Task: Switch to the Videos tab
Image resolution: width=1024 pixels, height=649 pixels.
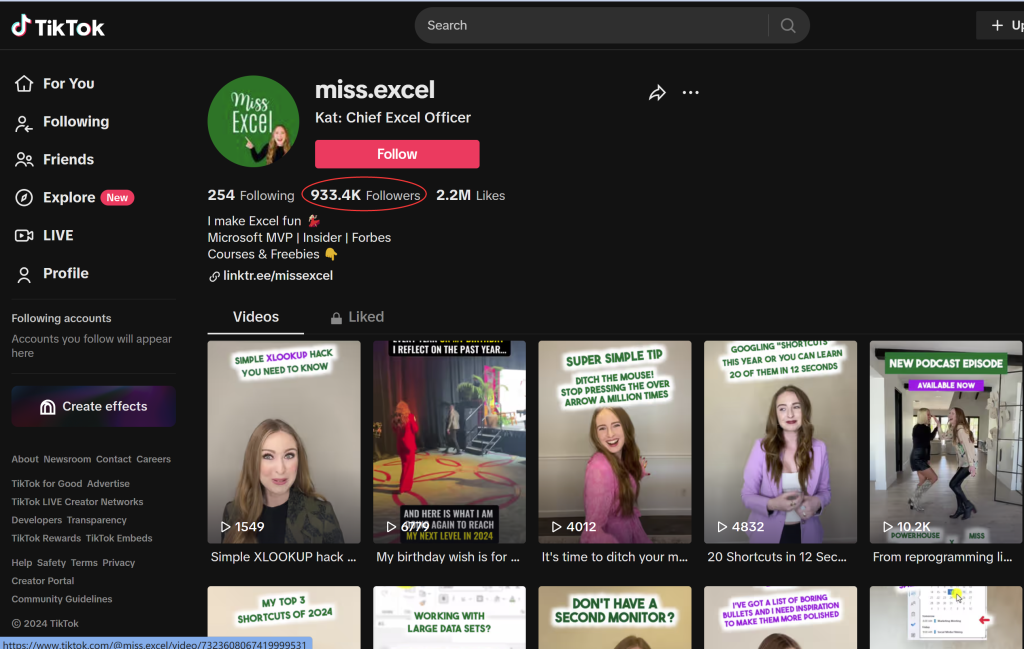Action: pyautogui.click(x=255, y=317)
